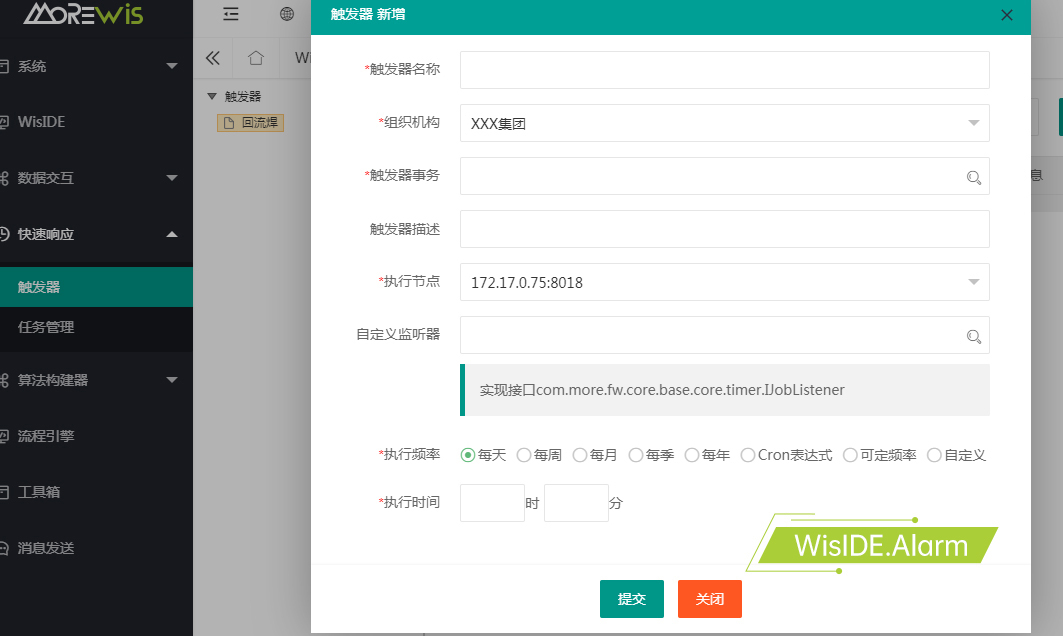Click the orange 关闭 button

(x=709, y=599)
